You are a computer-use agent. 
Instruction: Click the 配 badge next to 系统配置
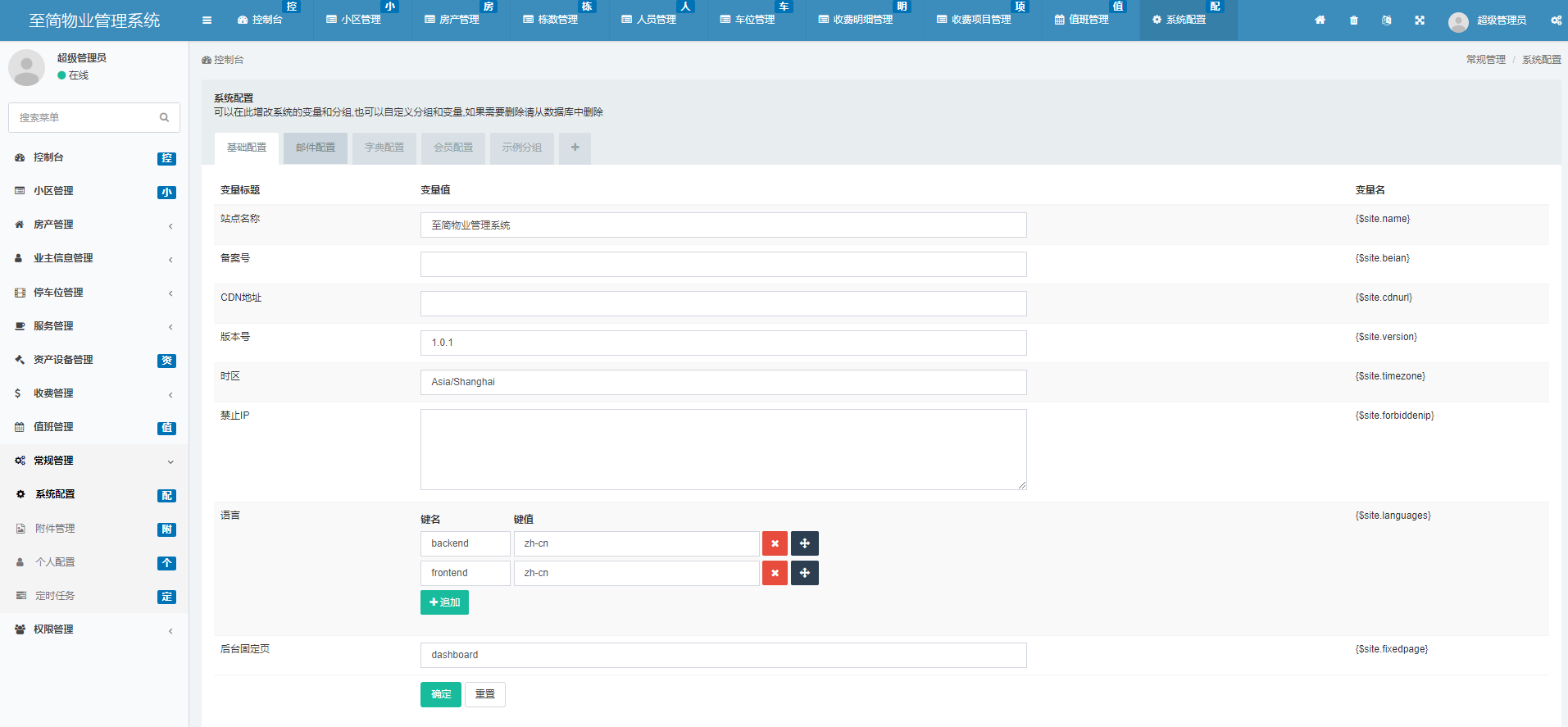pyautogui.click(x=166, y=496)
